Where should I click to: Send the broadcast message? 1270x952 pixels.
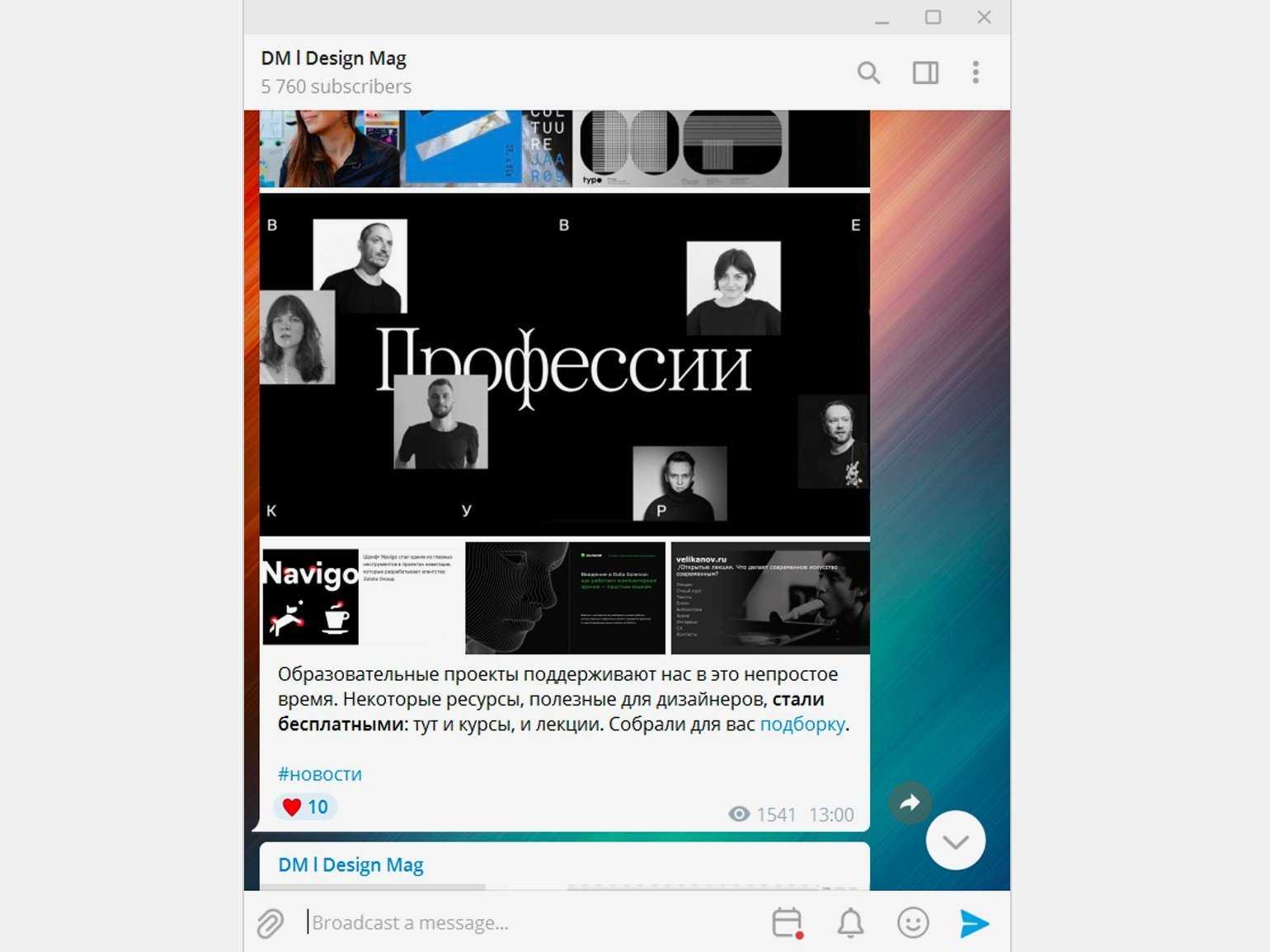(974, 923)
